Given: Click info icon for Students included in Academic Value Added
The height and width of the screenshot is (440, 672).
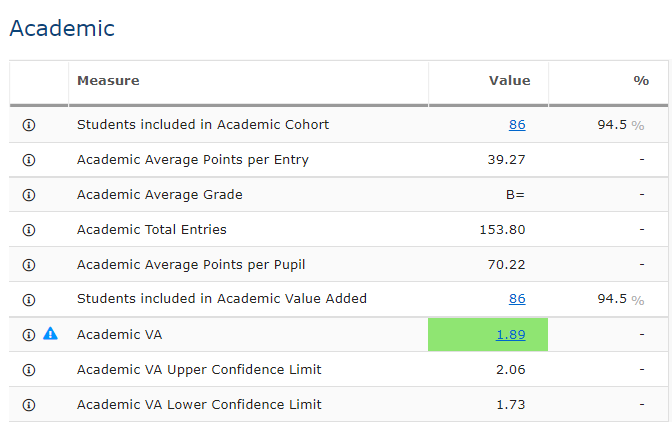Looking at the screenshot, I should click(x=28, y=299).
